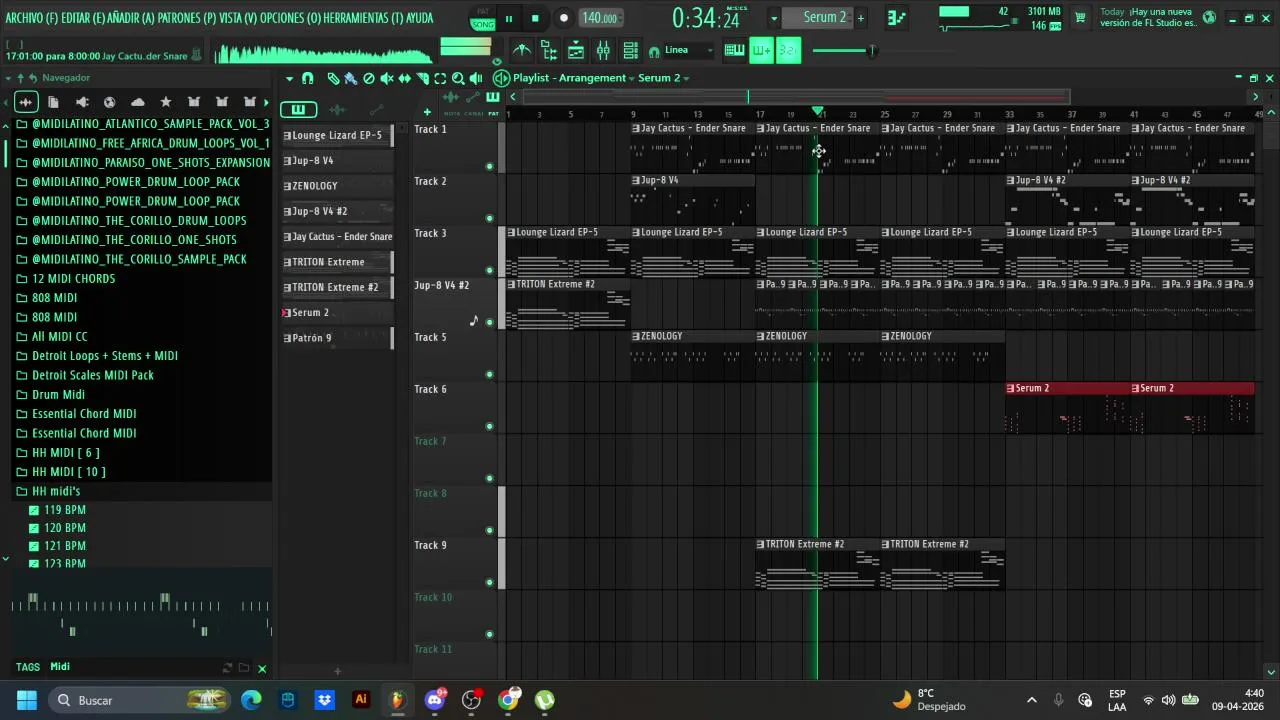This screenshot has width=1280, height=720.
Task: Switch to the Midi tag at browser bottom
Action: (x=60, y=667)
